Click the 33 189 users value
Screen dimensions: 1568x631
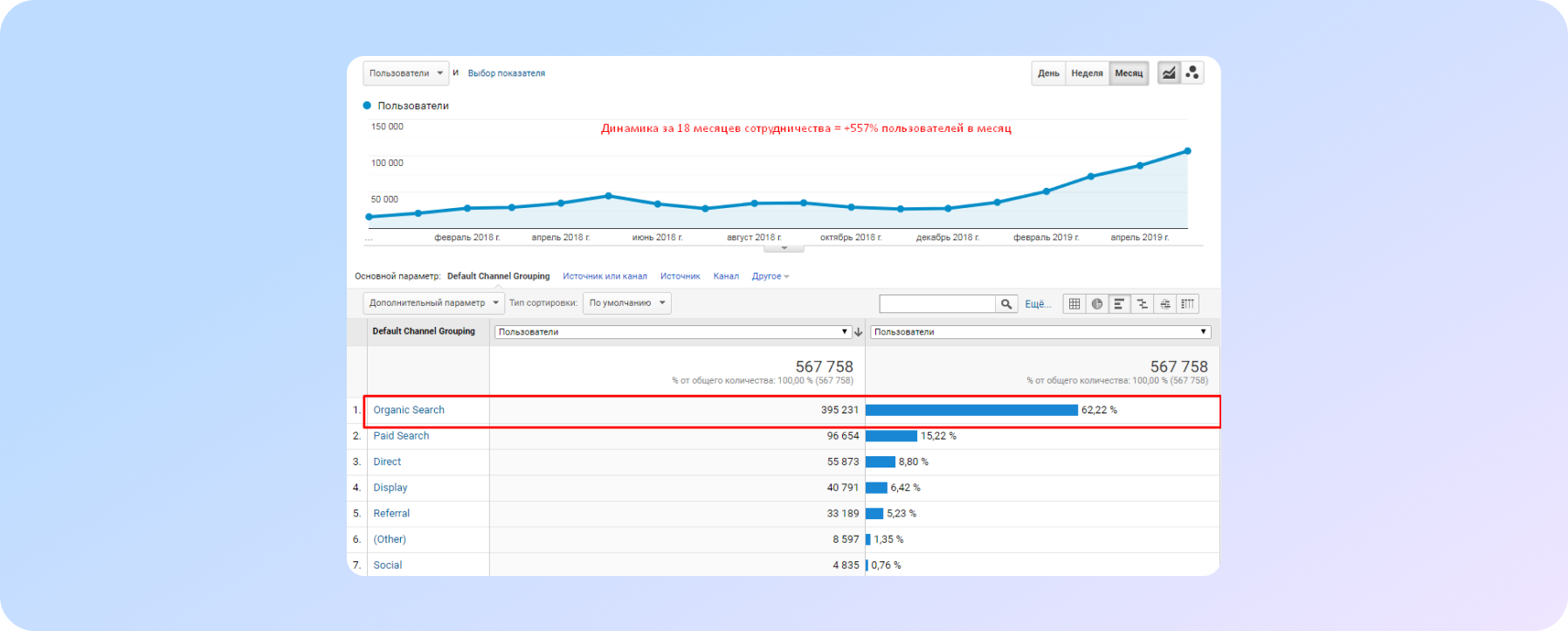point(843,514)
